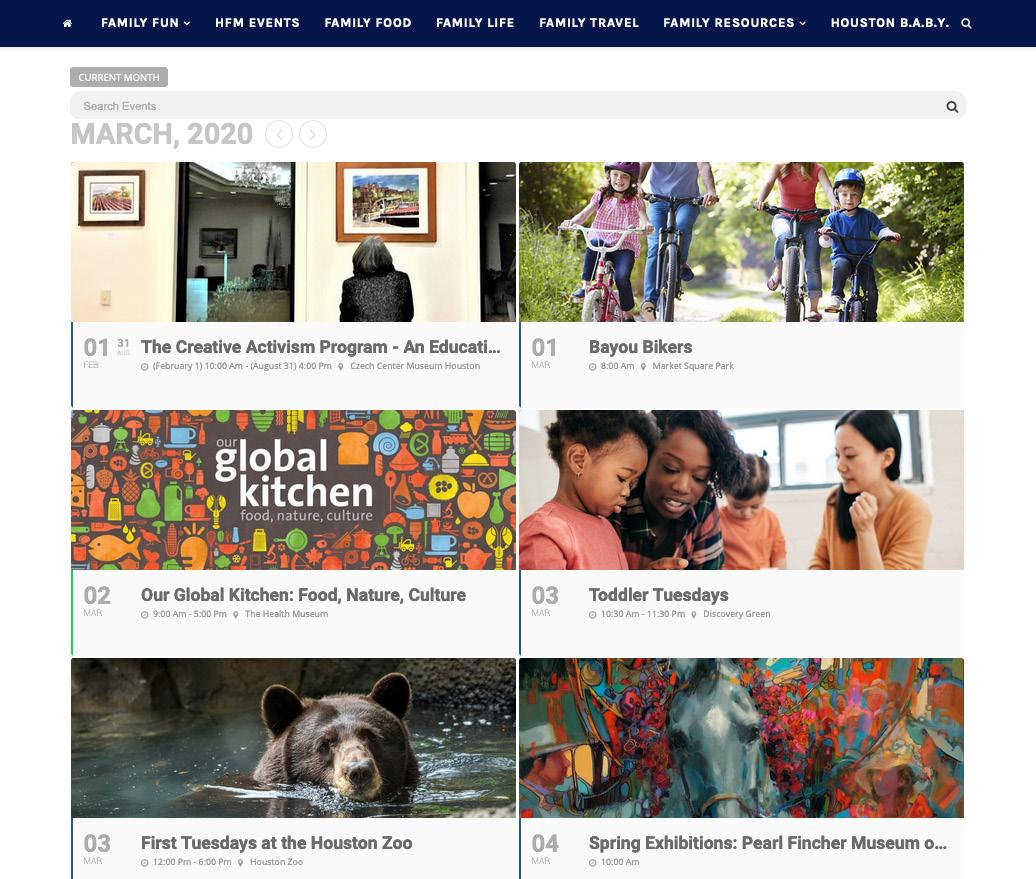Image resolution: width=1036 pixels, height=879 pixels.
Task: Go to the home page icon
Action: [67, 23]
